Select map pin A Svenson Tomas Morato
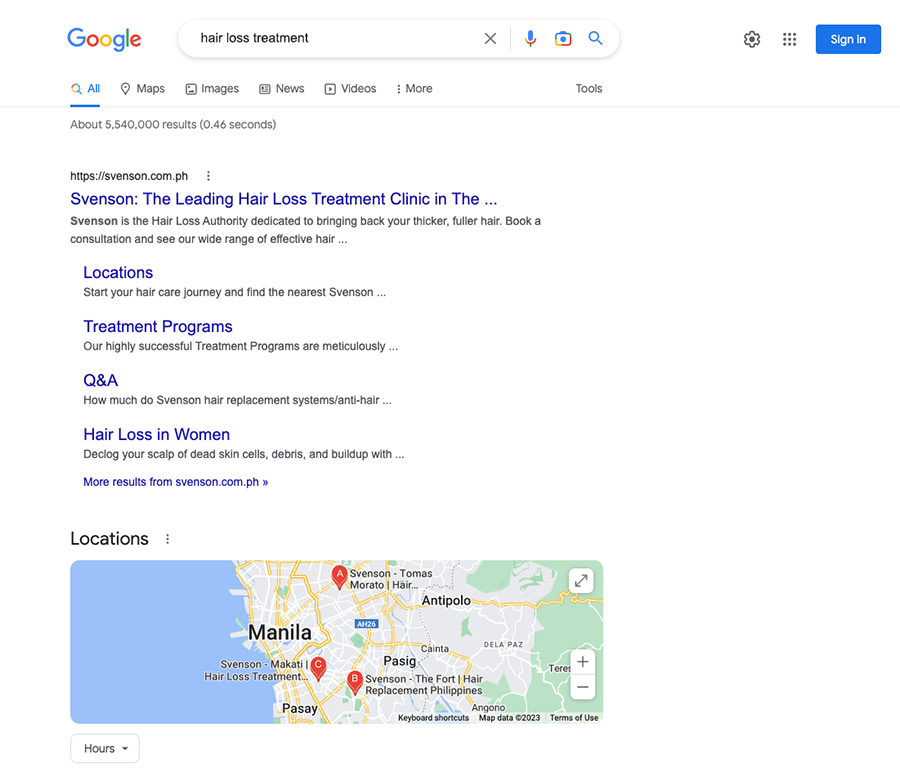 tap(340, 577)
